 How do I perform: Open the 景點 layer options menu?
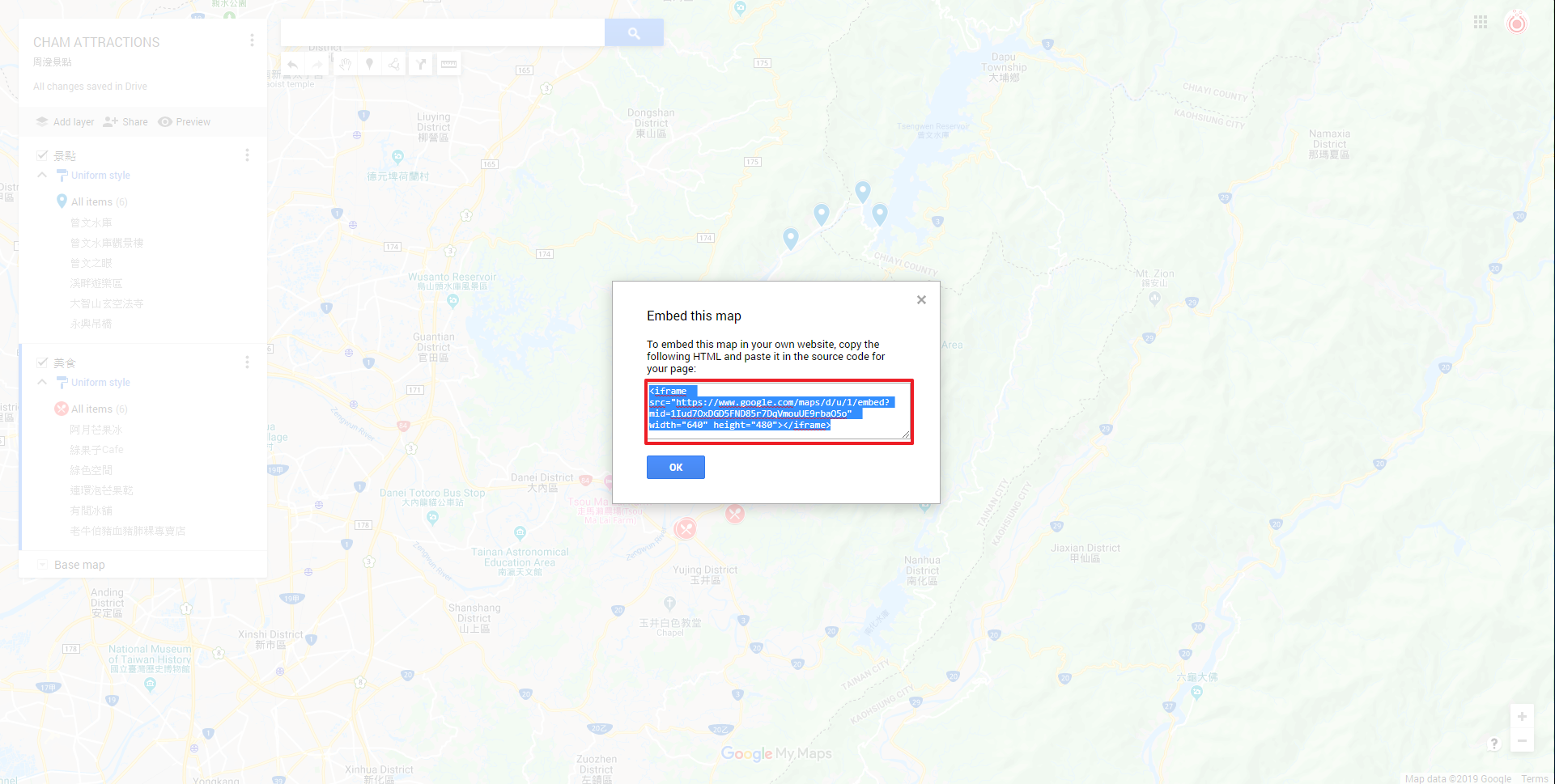247,155
